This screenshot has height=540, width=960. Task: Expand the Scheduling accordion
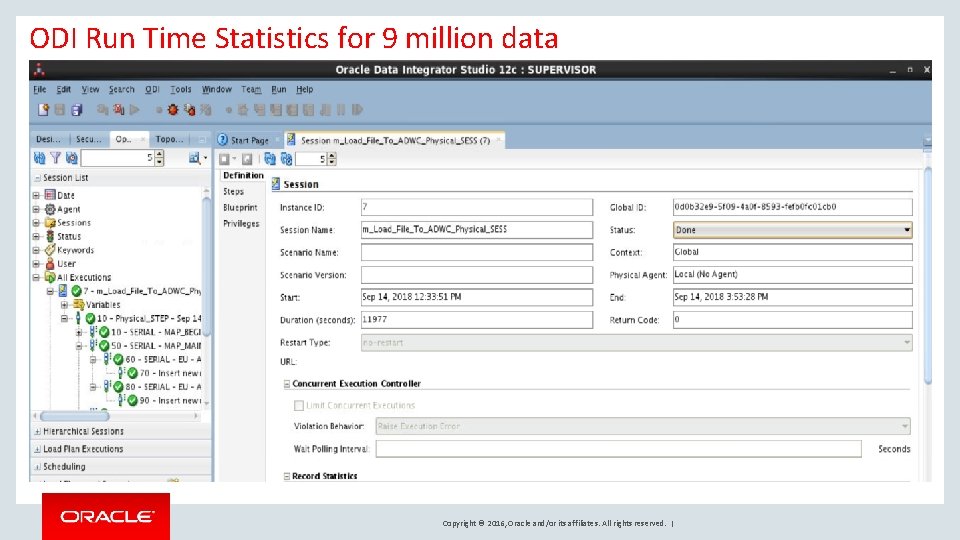(121, 467)
